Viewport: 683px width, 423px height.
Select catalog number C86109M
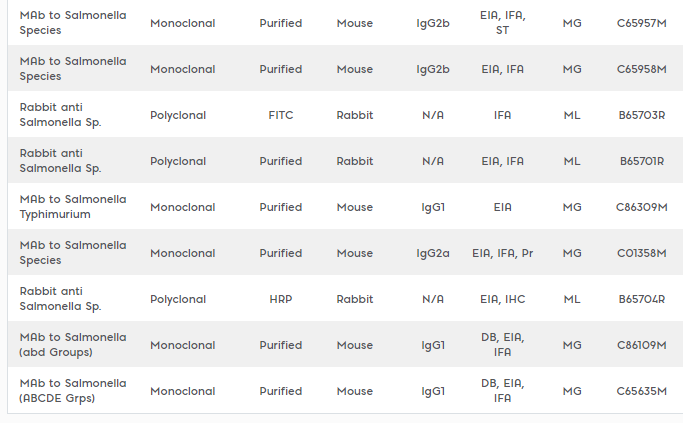641,345
